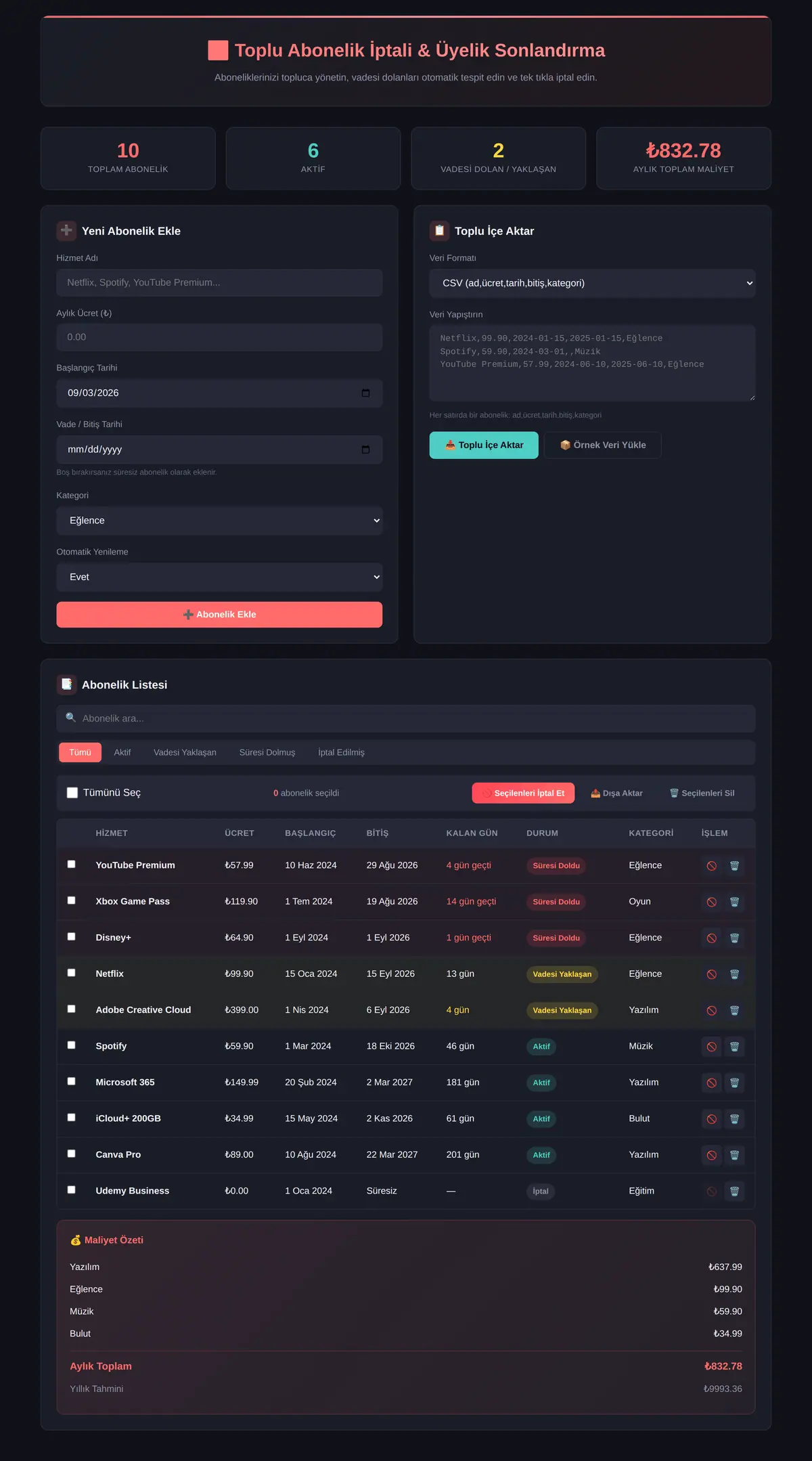Click the Hizmet Adı input field
The image size is (812, 1461).
219,283
